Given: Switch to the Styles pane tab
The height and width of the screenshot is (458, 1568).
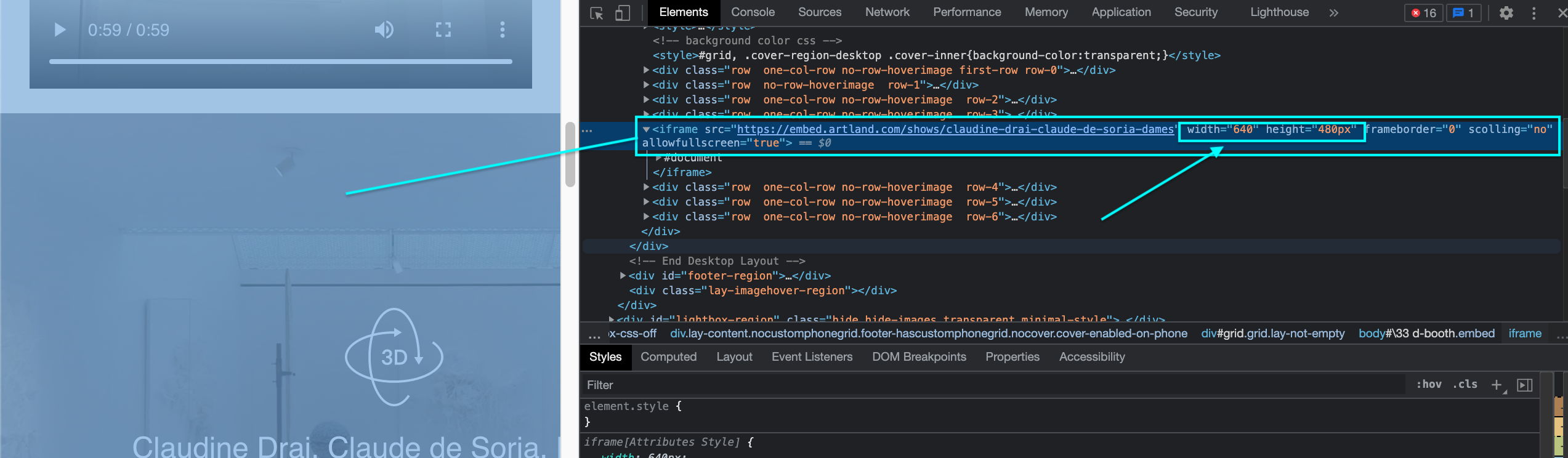Looking at the screenshot, I should click(605, 357).
